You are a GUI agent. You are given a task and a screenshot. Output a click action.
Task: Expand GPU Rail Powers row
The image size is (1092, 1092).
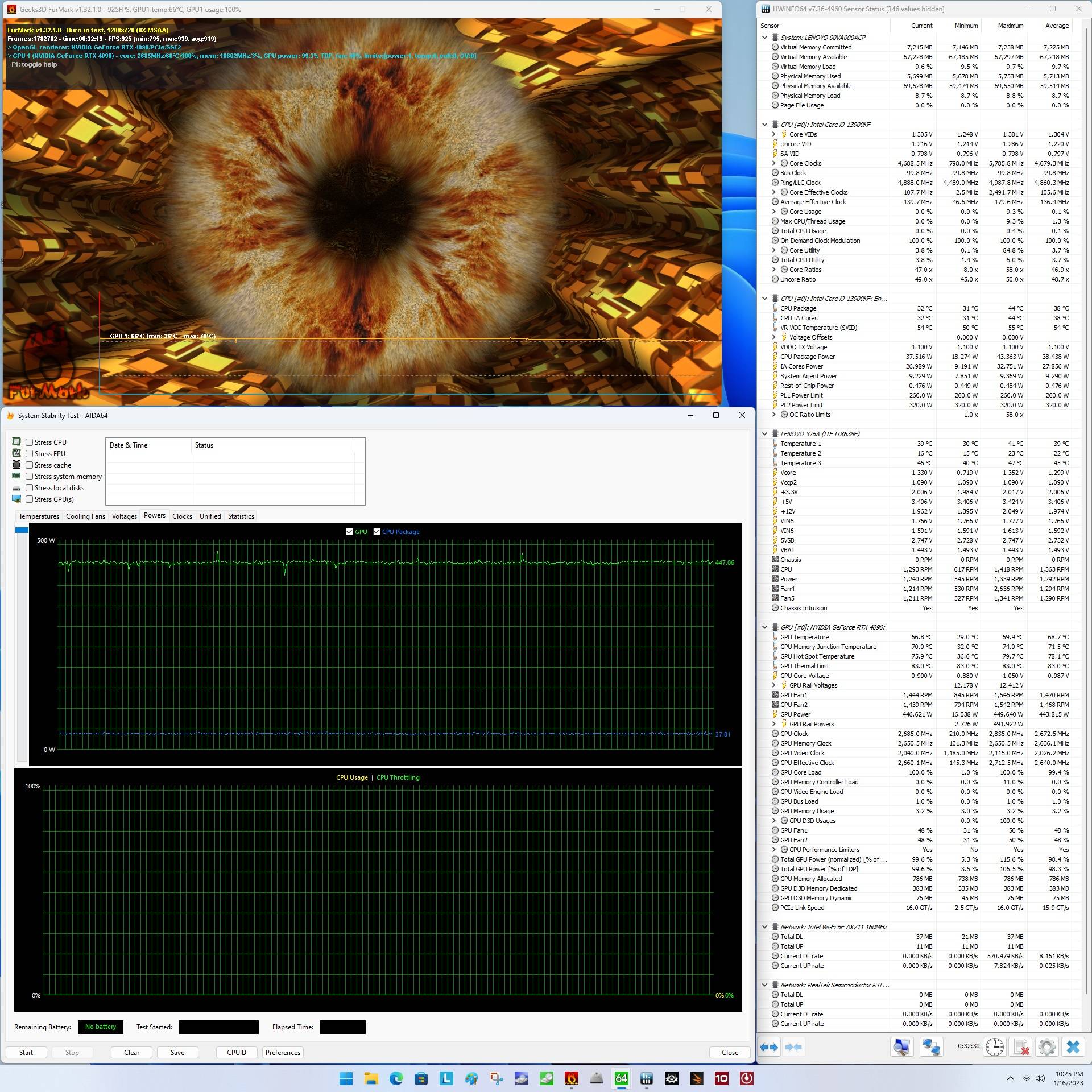[774, 724]
